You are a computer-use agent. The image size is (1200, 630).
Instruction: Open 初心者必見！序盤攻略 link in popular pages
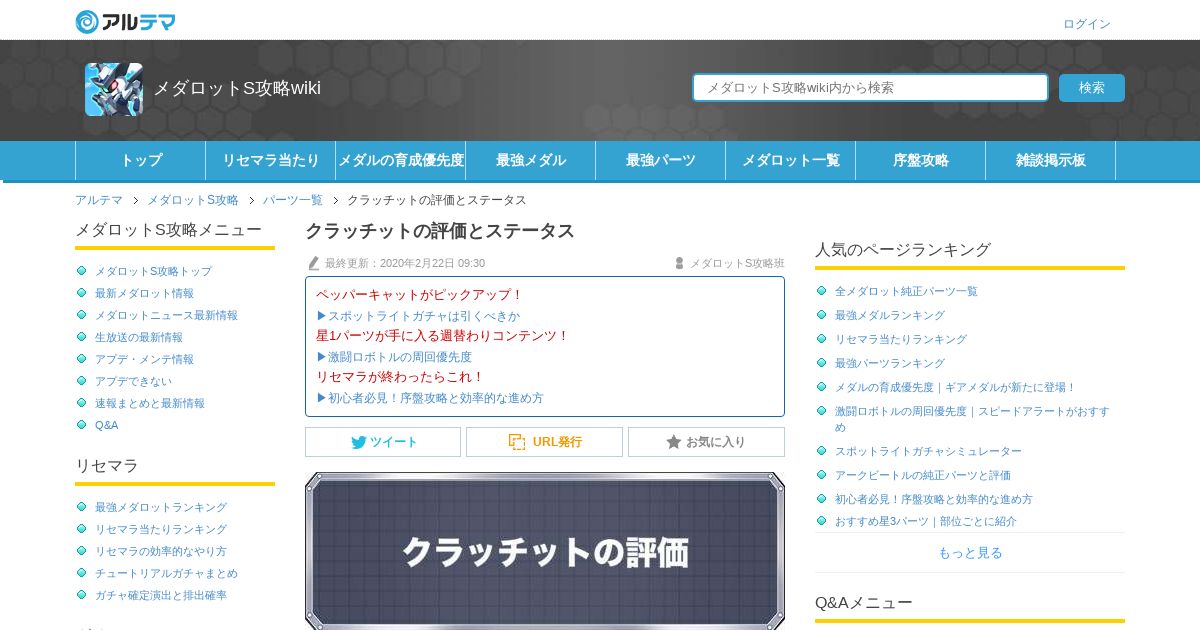click(x=934, y=499)
